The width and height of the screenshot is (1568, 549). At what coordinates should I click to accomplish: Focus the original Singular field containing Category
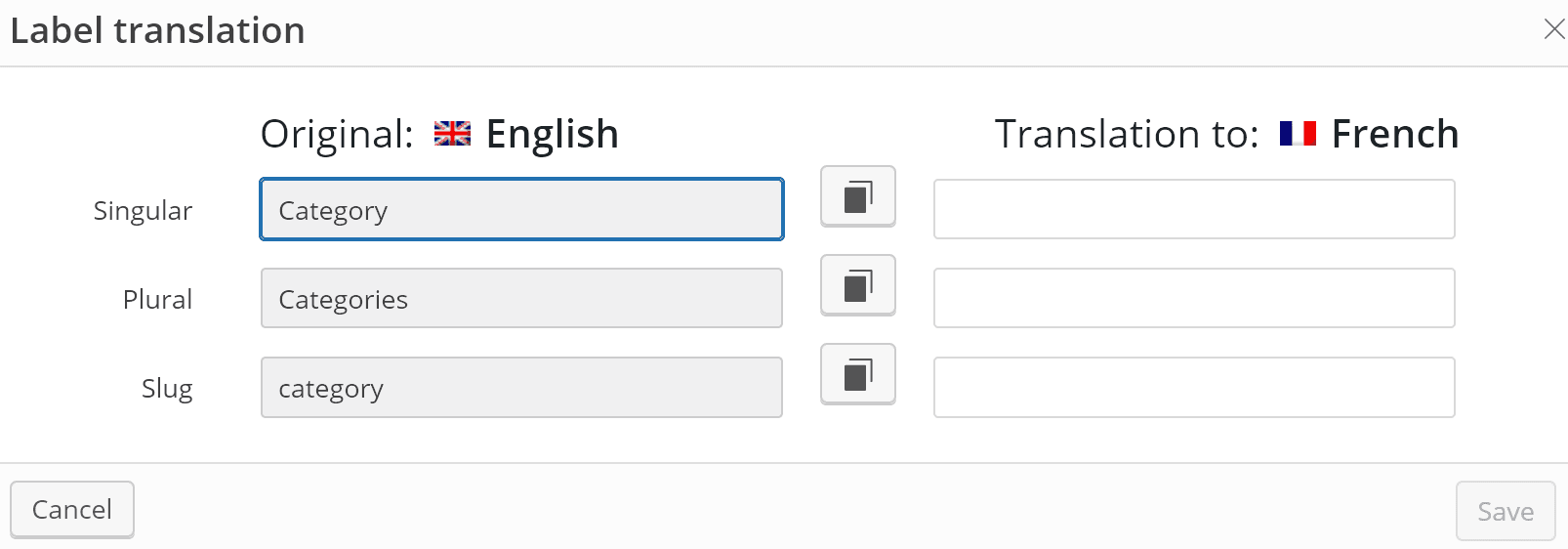(x=521, y=209)
